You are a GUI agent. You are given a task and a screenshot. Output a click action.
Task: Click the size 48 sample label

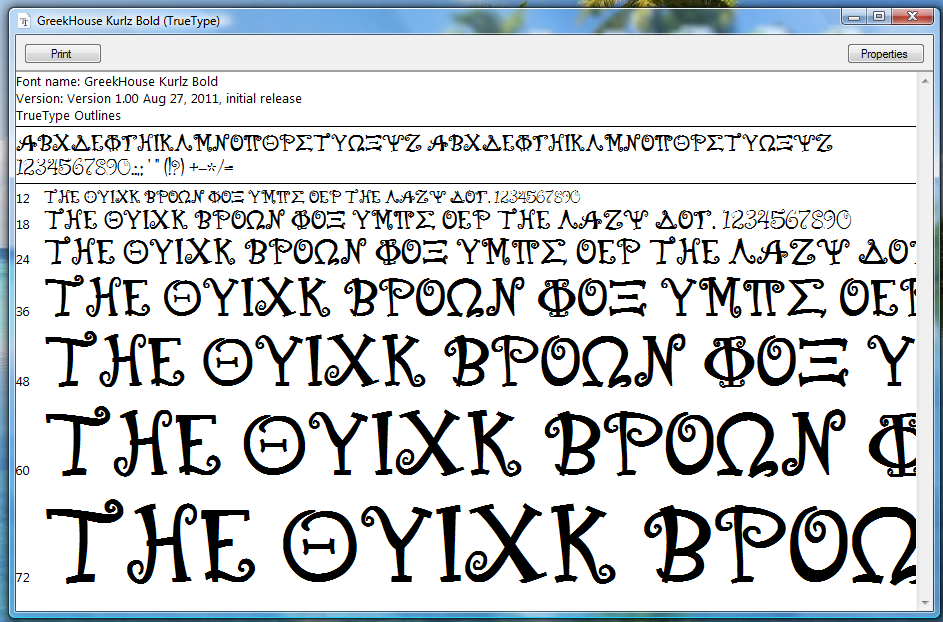pyautogui.click(x=23, y=382)
